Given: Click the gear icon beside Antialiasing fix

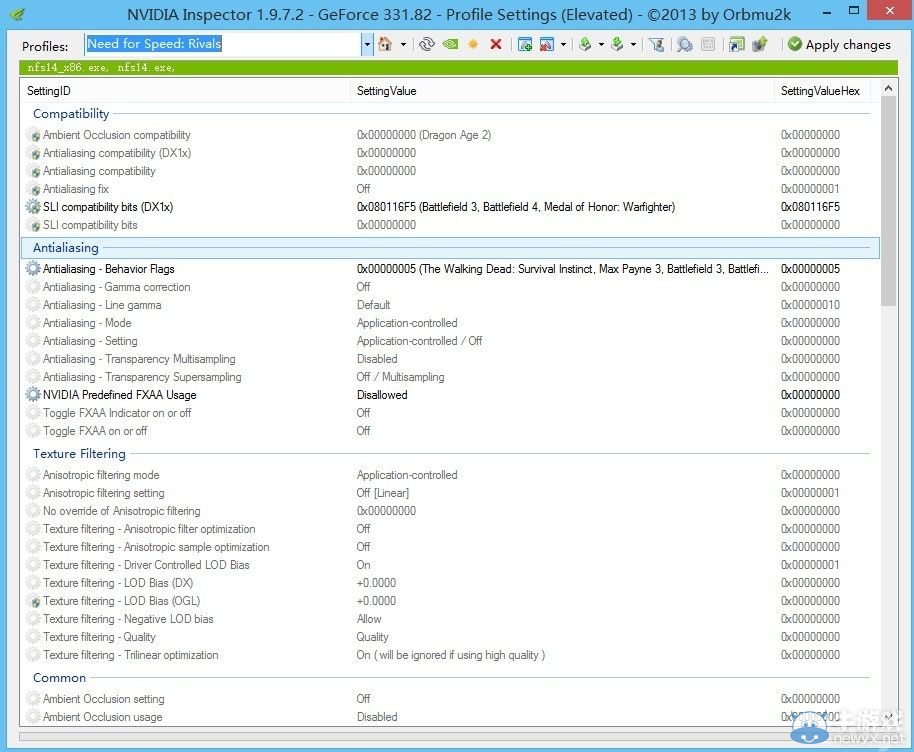Looking at the screenshot, I should click(34, 189).
